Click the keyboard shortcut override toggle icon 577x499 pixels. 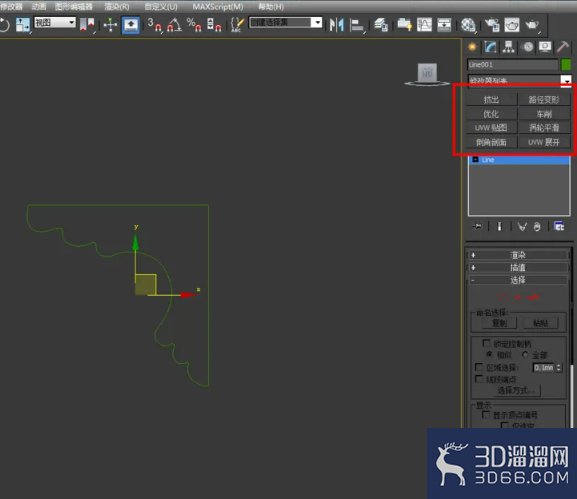tap(131, 25)
